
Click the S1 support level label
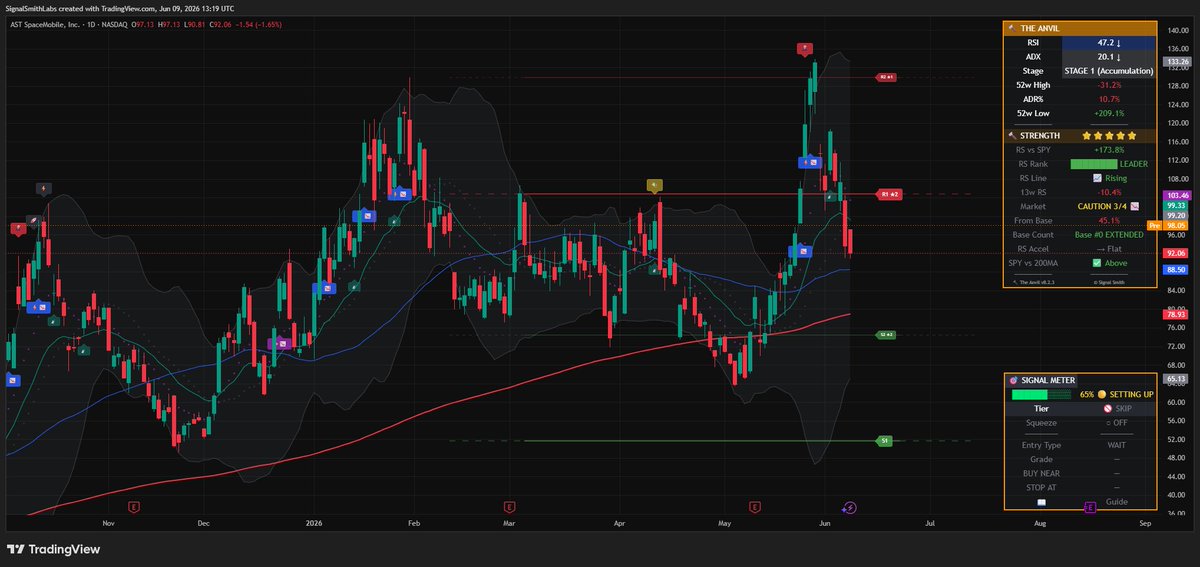pyautogui.click(x=884, y=440)
